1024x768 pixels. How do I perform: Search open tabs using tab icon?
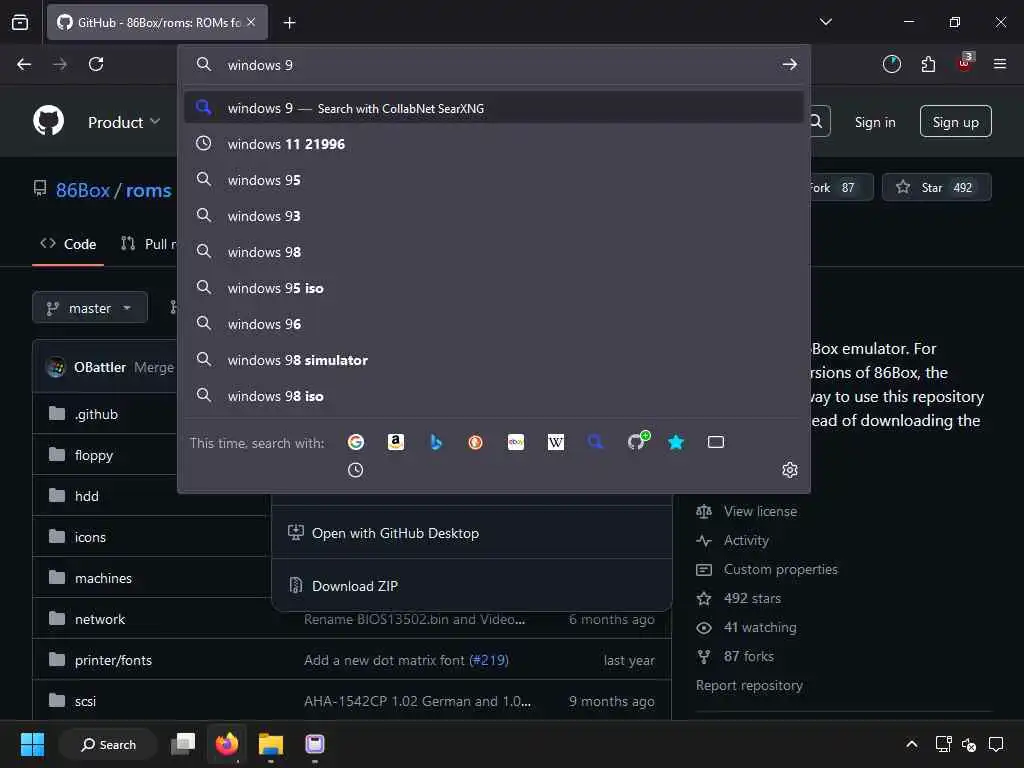coord(716,442)
